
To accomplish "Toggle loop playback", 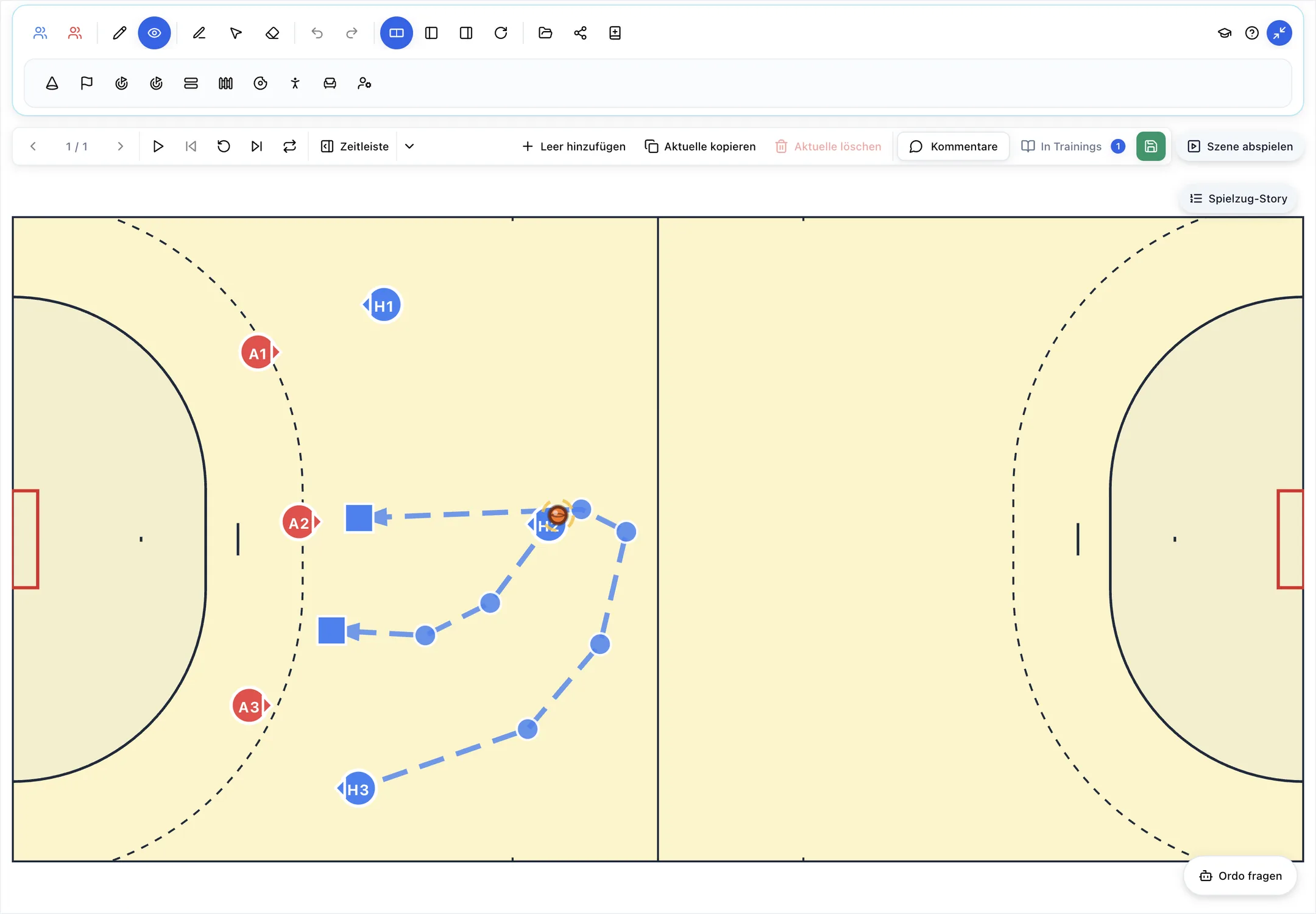I will click(290, 146).
